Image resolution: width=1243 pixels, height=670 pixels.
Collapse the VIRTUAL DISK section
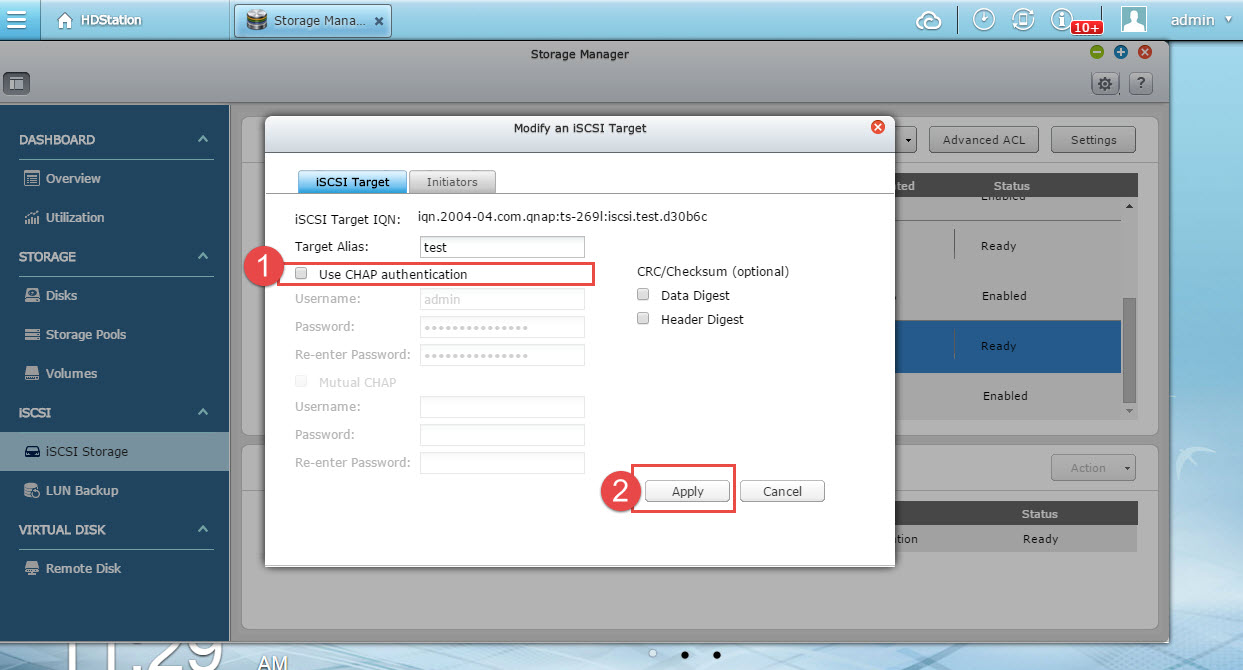(x=203, y=530)
